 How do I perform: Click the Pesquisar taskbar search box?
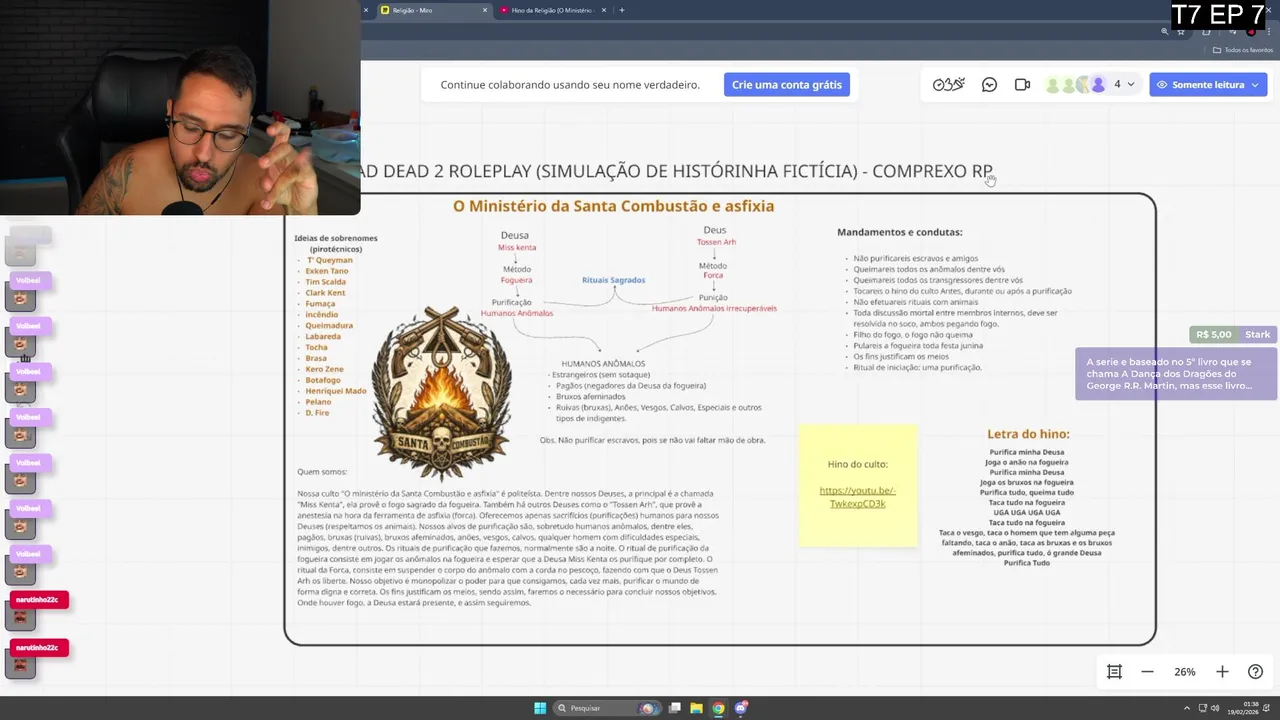click(605, 708)
